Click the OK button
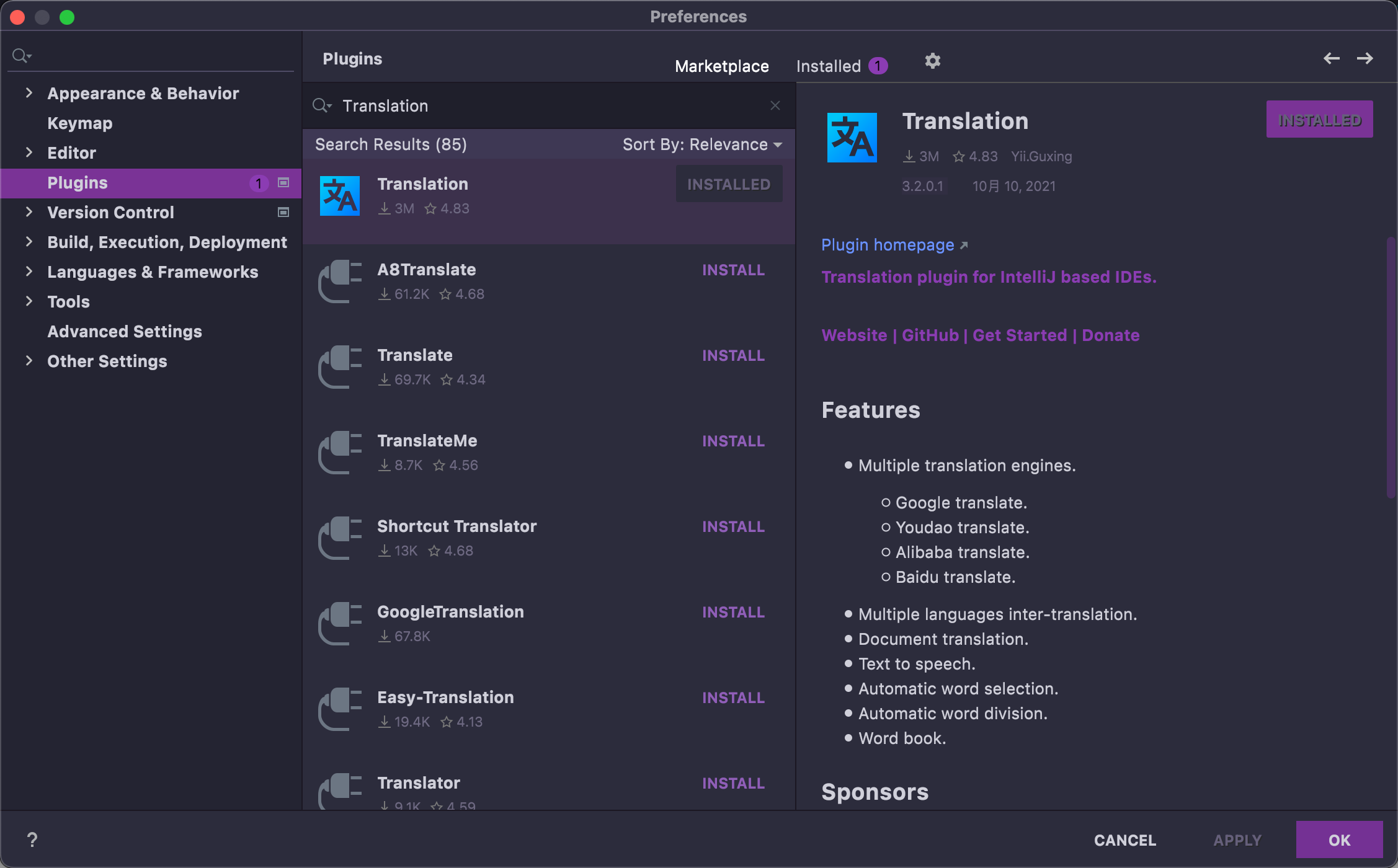The image size is (1398, 868). [x=1339, y=839]
